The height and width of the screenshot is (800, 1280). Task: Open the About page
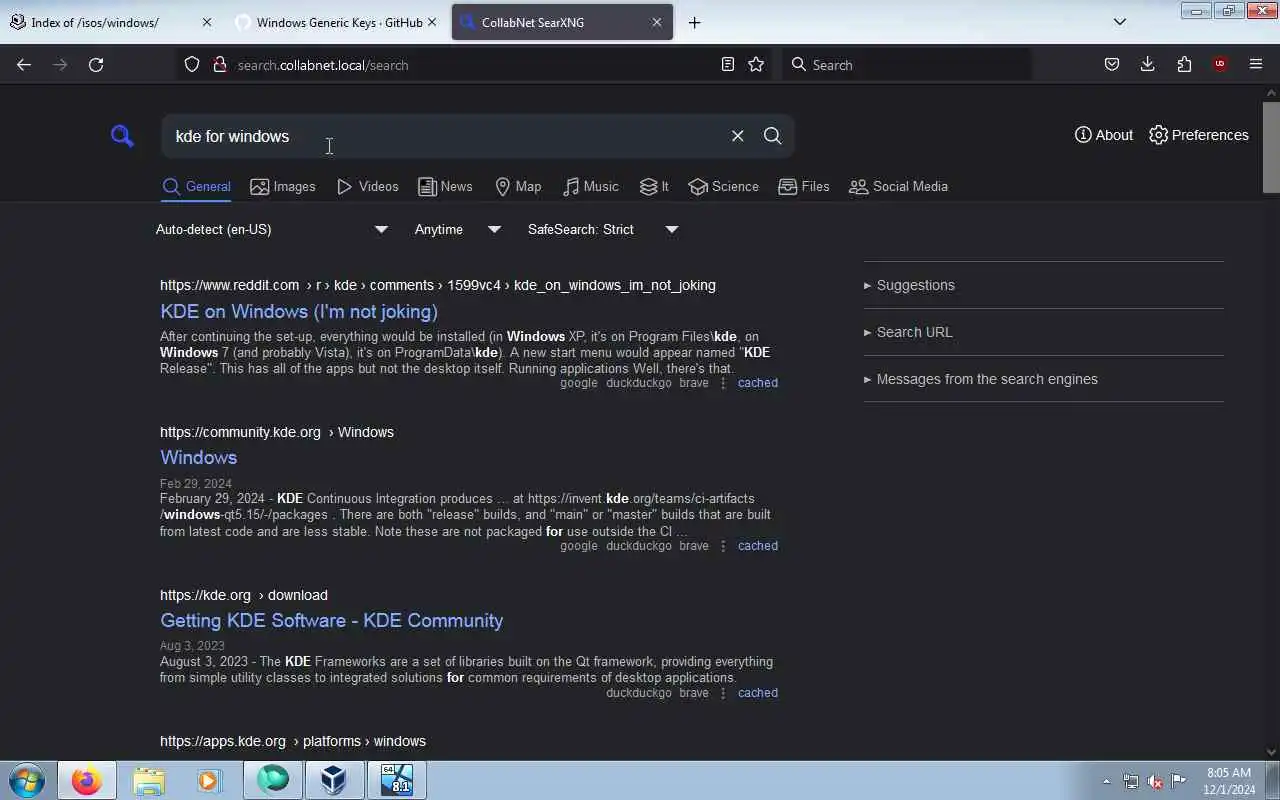point(1104,135)
